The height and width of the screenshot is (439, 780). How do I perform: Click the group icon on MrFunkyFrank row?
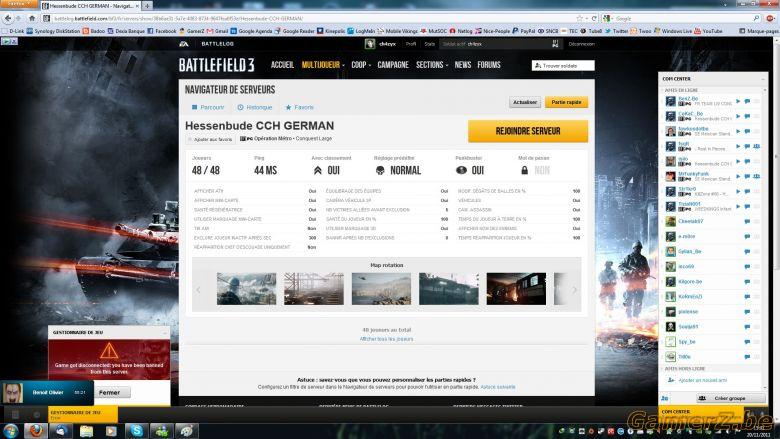757,176
